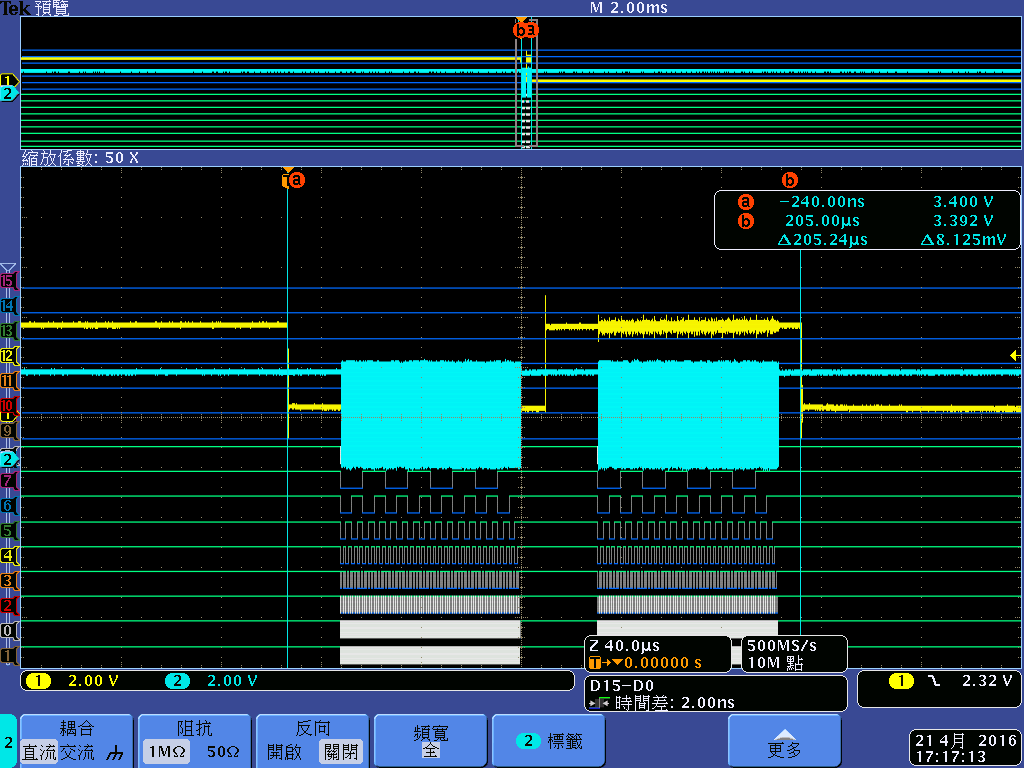Select the red D10 digital channel marker
The width and height of the screenshot is (1024, 768).
pyautogui.click(x=8, y=406)
